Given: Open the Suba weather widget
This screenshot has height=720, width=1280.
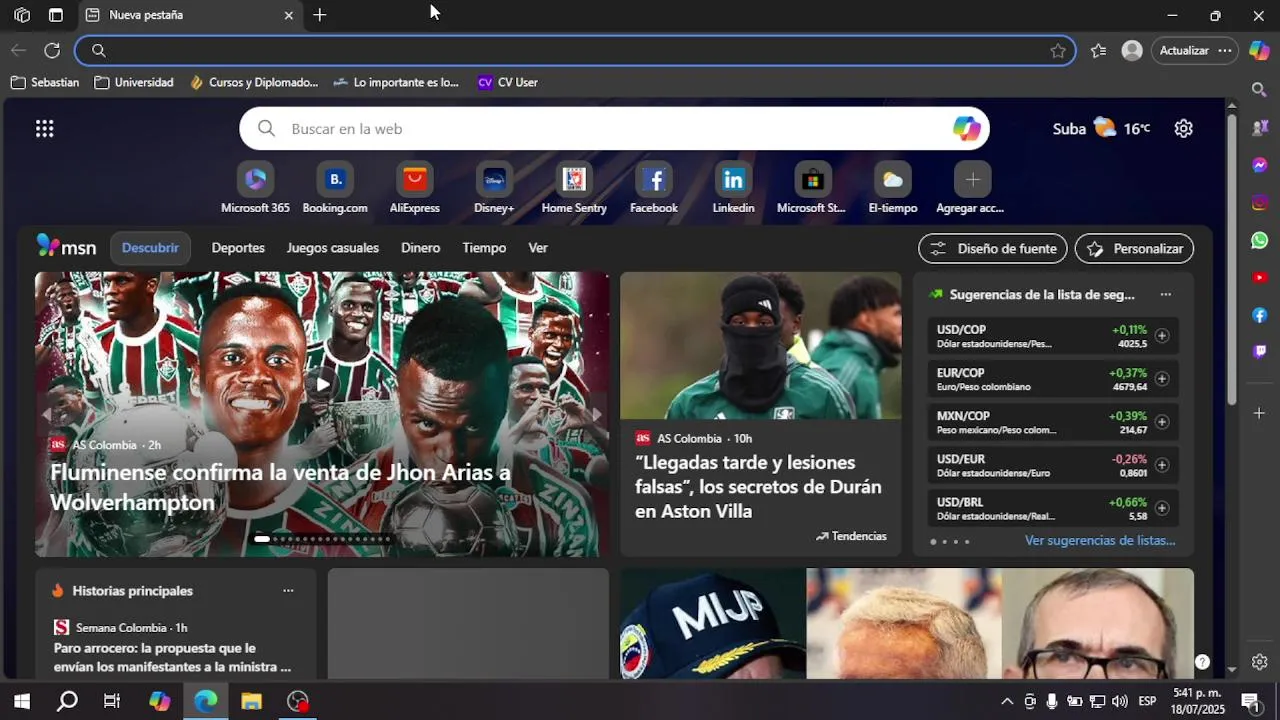Looking at the screenshot, I should [x=1101, y=128].
